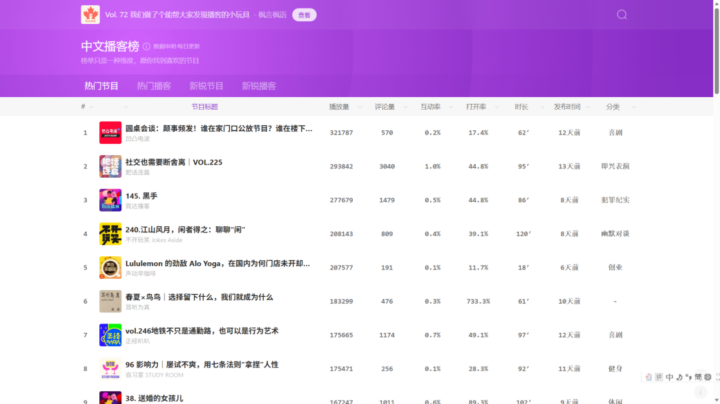Open the 肥话连篇 cover art in row 2
Image resolution: width=720 pixels, height=404 pixels.
[110, 166]
